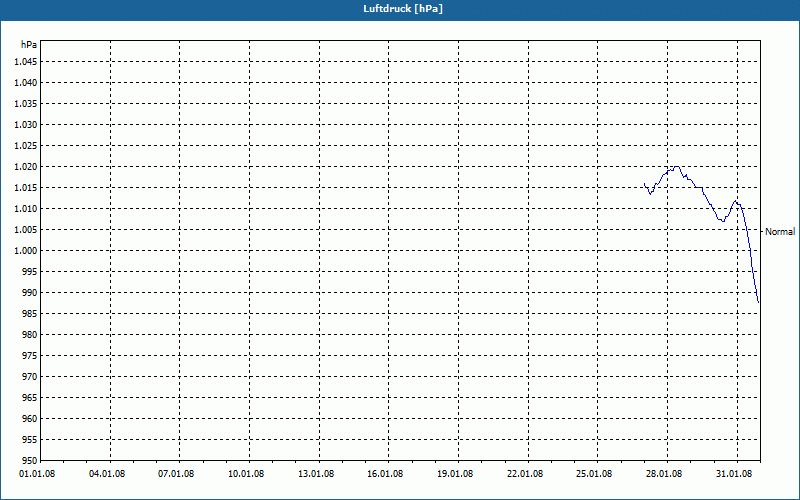Select the 995 axis value

[x=30, y=272]
